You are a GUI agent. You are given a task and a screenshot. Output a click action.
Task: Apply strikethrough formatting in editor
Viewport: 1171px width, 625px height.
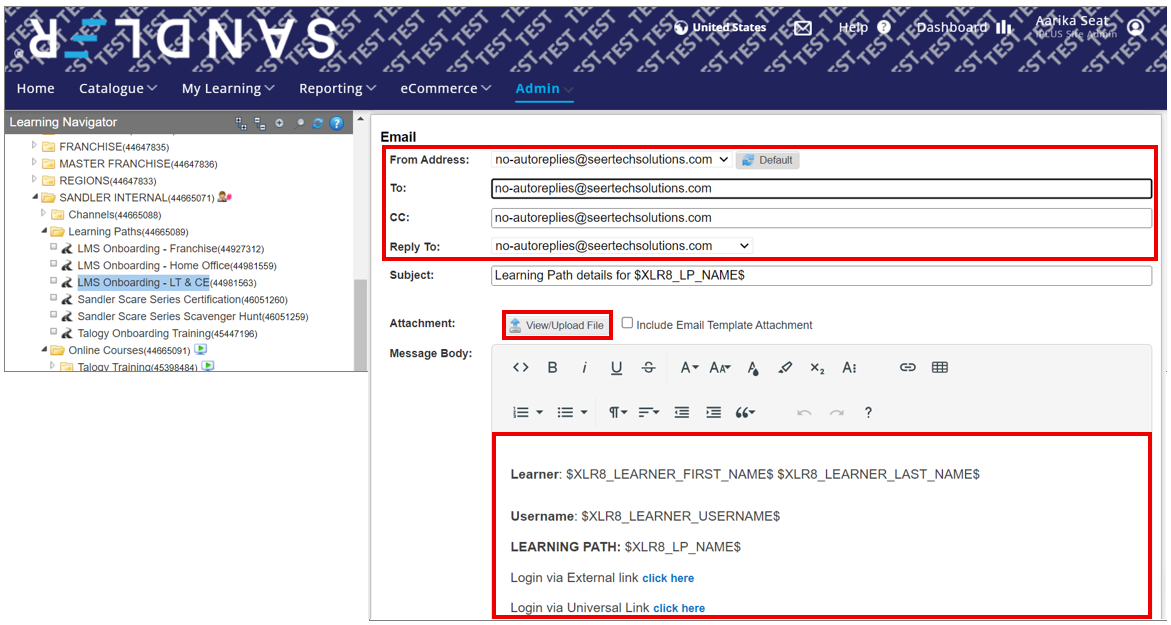click(x=647, y=367)
